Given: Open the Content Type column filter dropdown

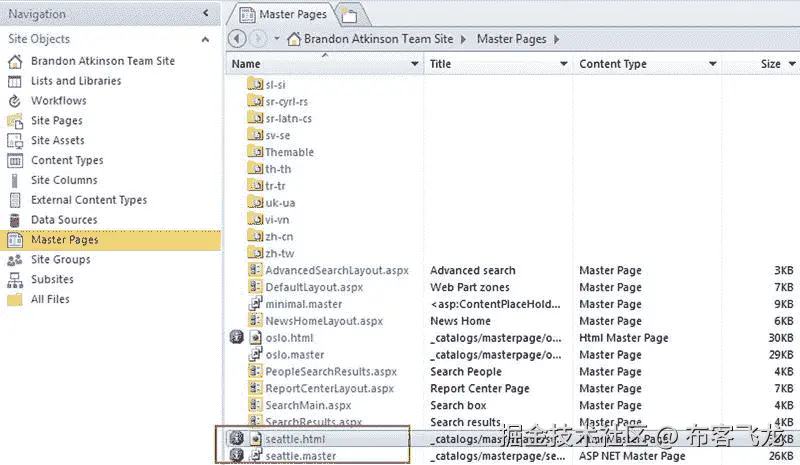Looking at the screenshot, I should [x=713, y=64].
